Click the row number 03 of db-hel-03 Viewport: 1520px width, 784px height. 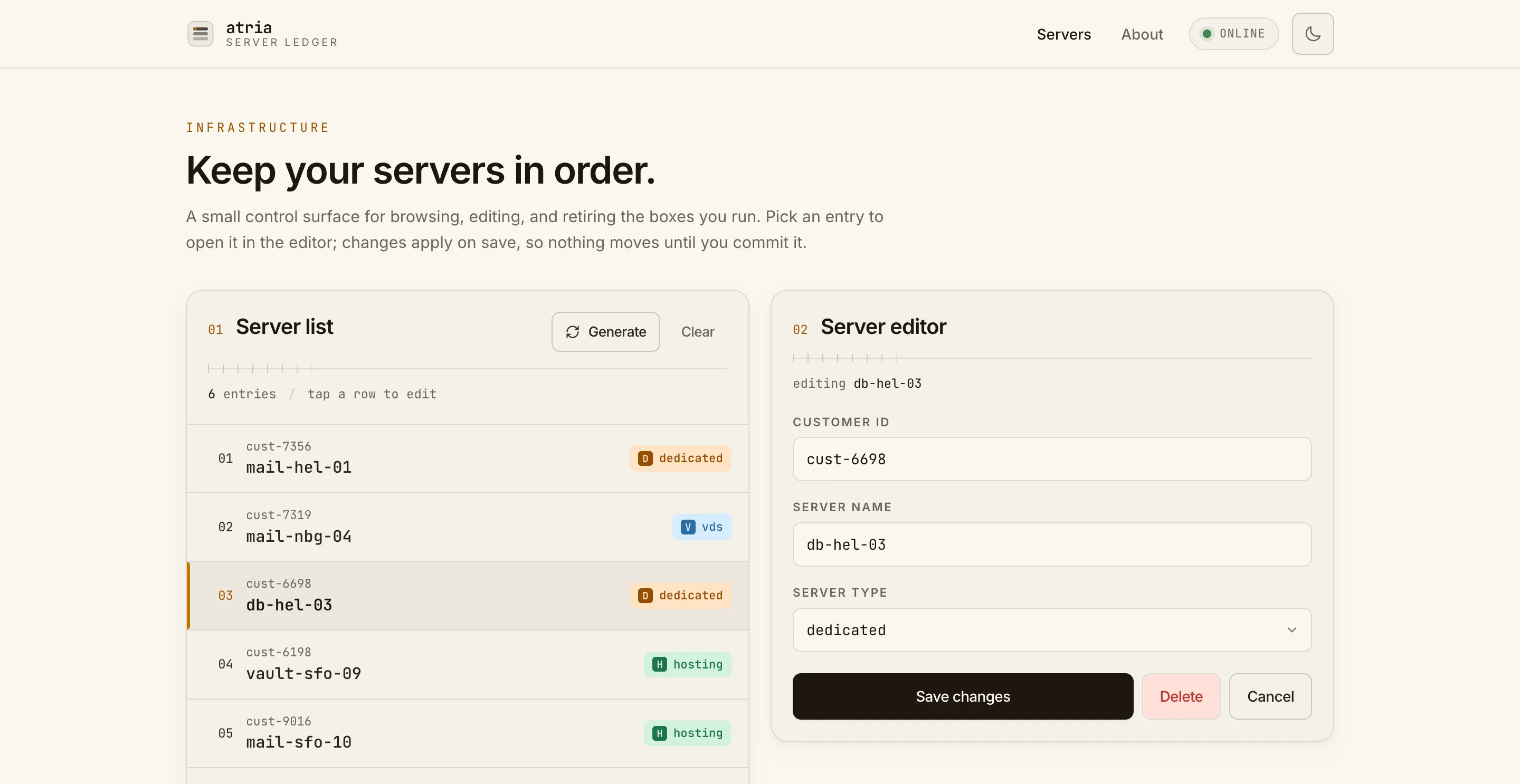(225, 595)
